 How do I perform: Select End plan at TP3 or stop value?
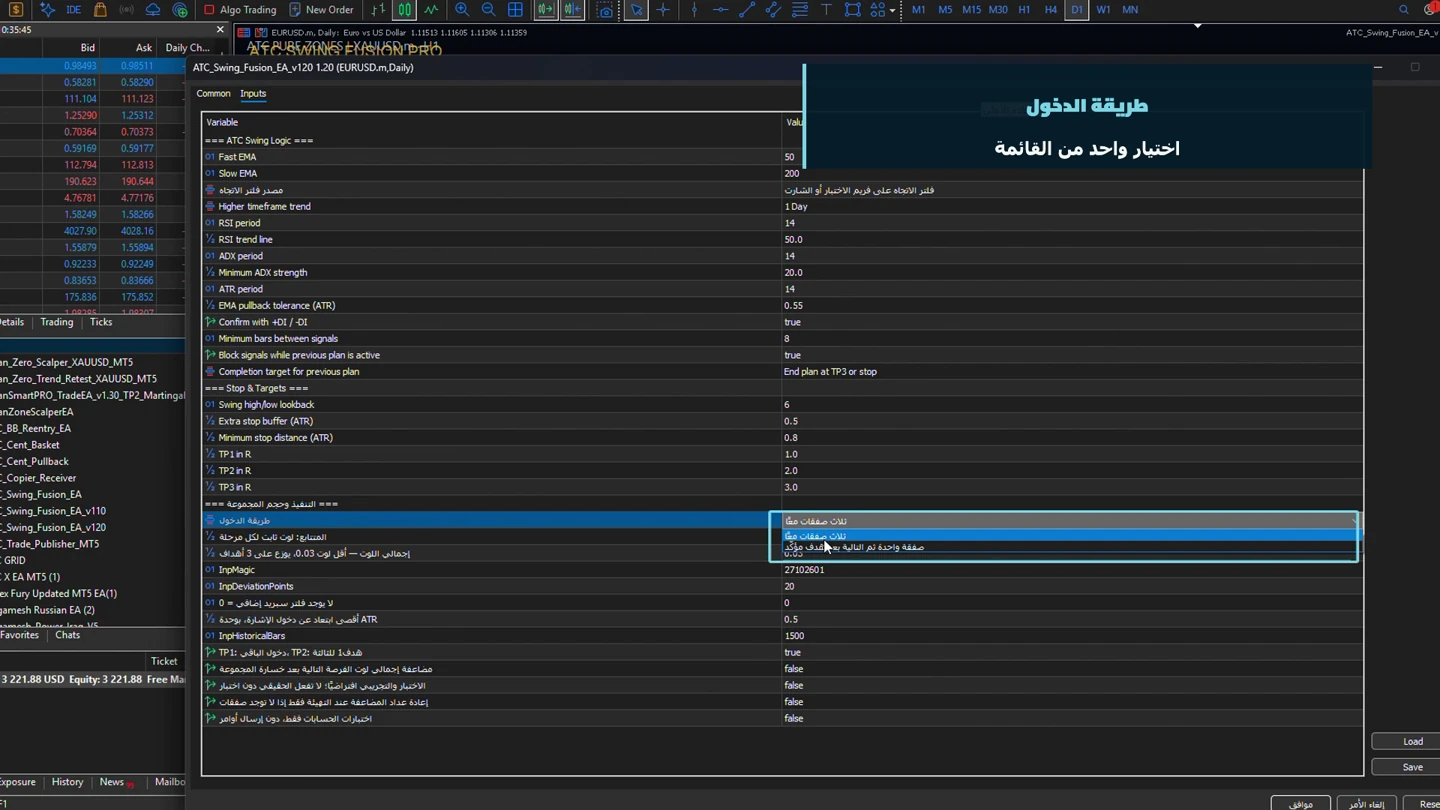[x=1072, y=371]
